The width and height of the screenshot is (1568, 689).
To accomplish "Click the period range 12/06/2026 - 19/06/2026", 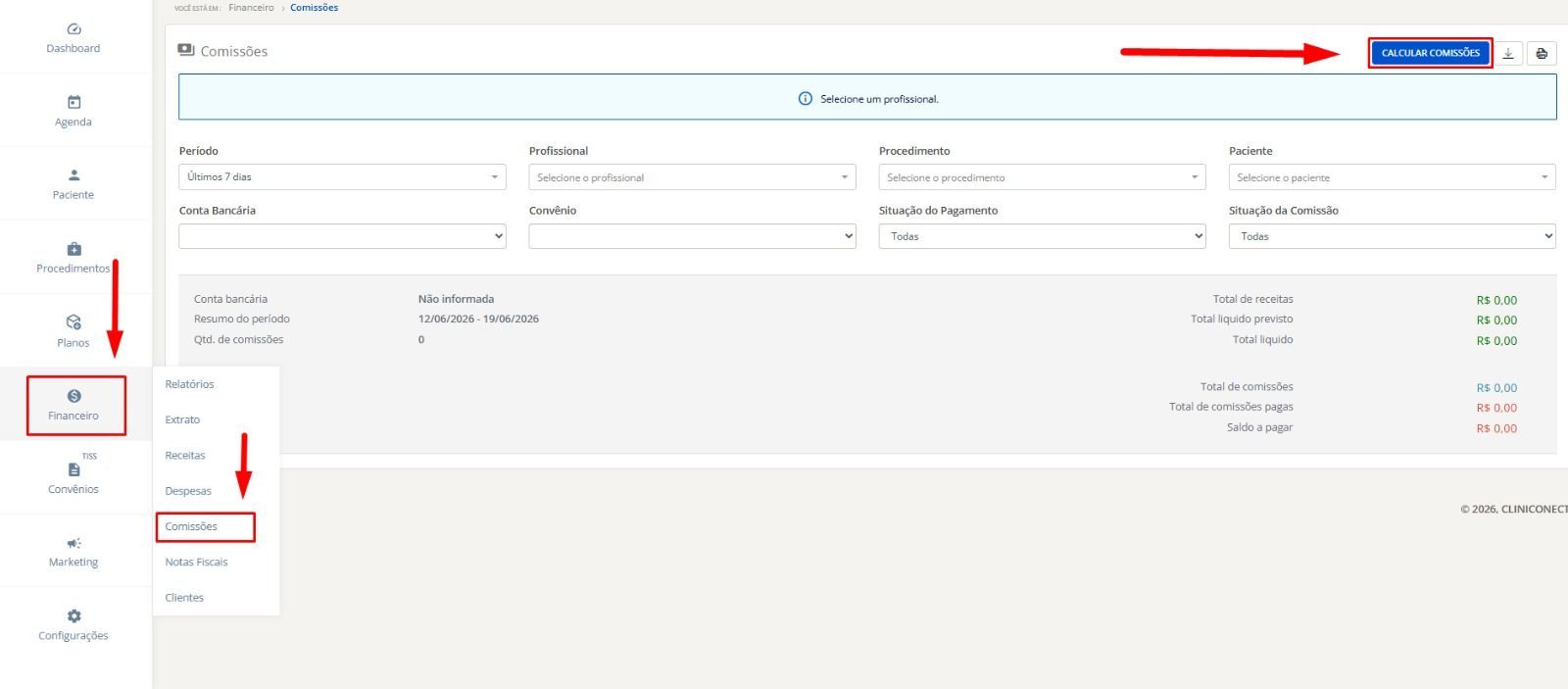I will (478, 319).
